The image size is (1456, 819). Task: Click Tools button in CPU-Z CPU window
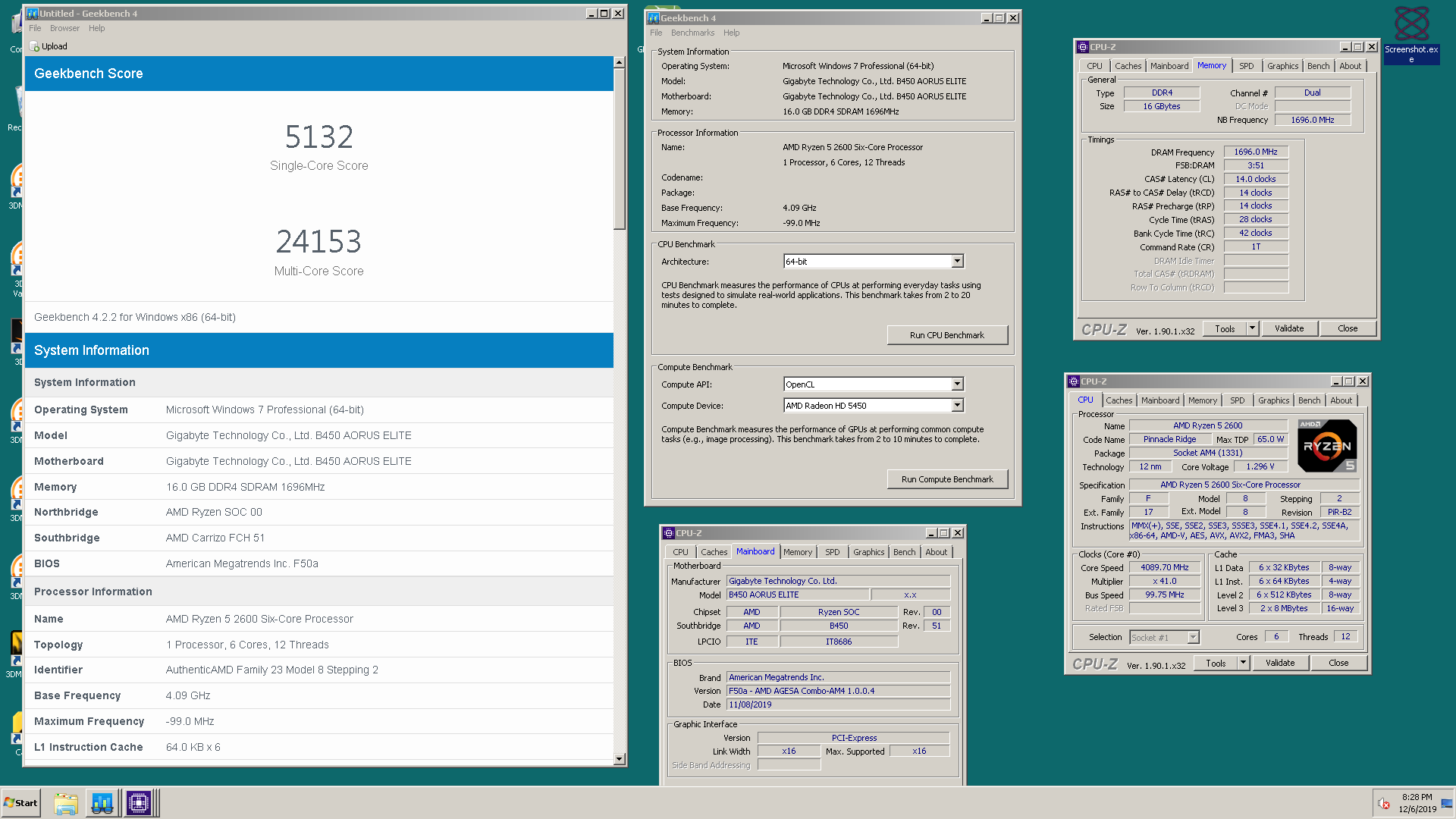coord(1216,663)
